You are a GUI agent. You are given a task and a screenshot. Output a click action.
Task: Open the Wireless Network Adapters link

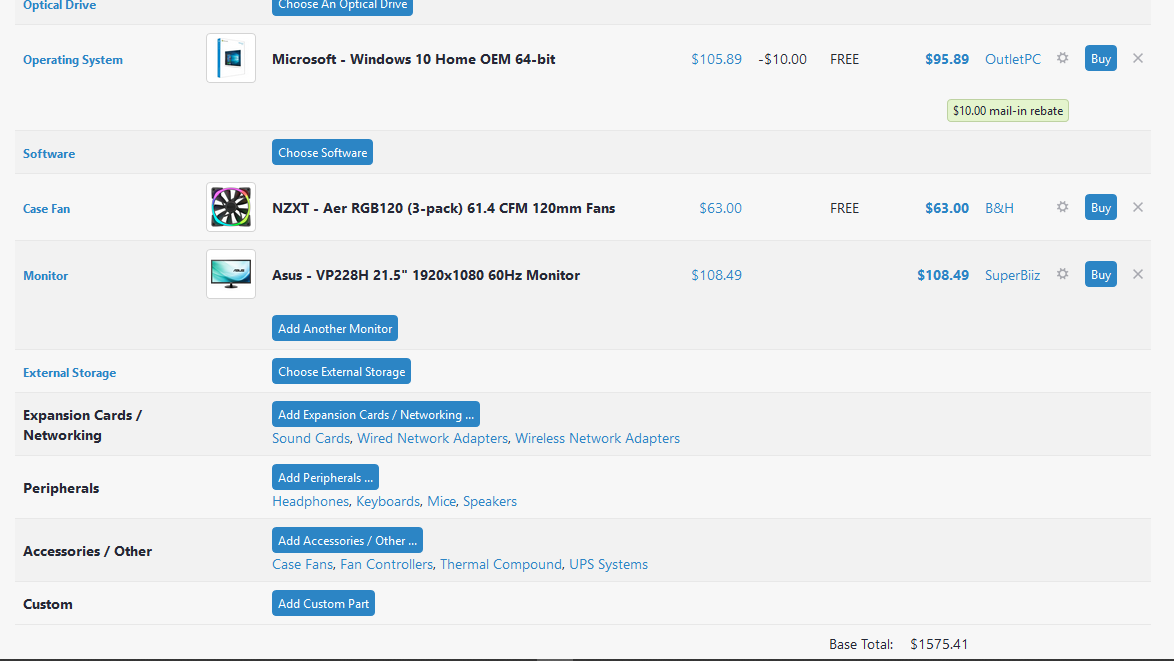pyautogui.click(x=597, y=438)
